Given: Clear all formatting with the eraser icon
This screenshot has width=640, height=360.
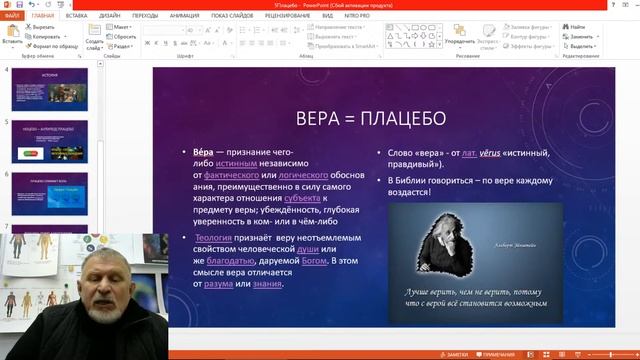Looking at the screenshot, I should tap(230, 31).
